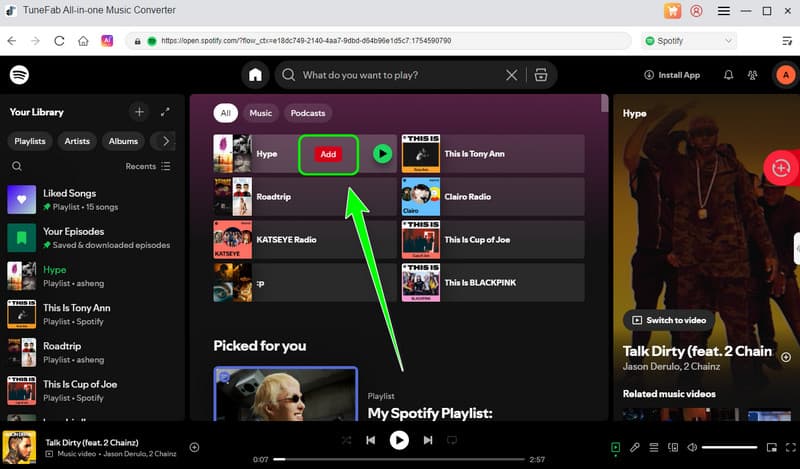Toggle the Now Playing view
The width and height of the screenshot is (800, 469).
[616, 448]
